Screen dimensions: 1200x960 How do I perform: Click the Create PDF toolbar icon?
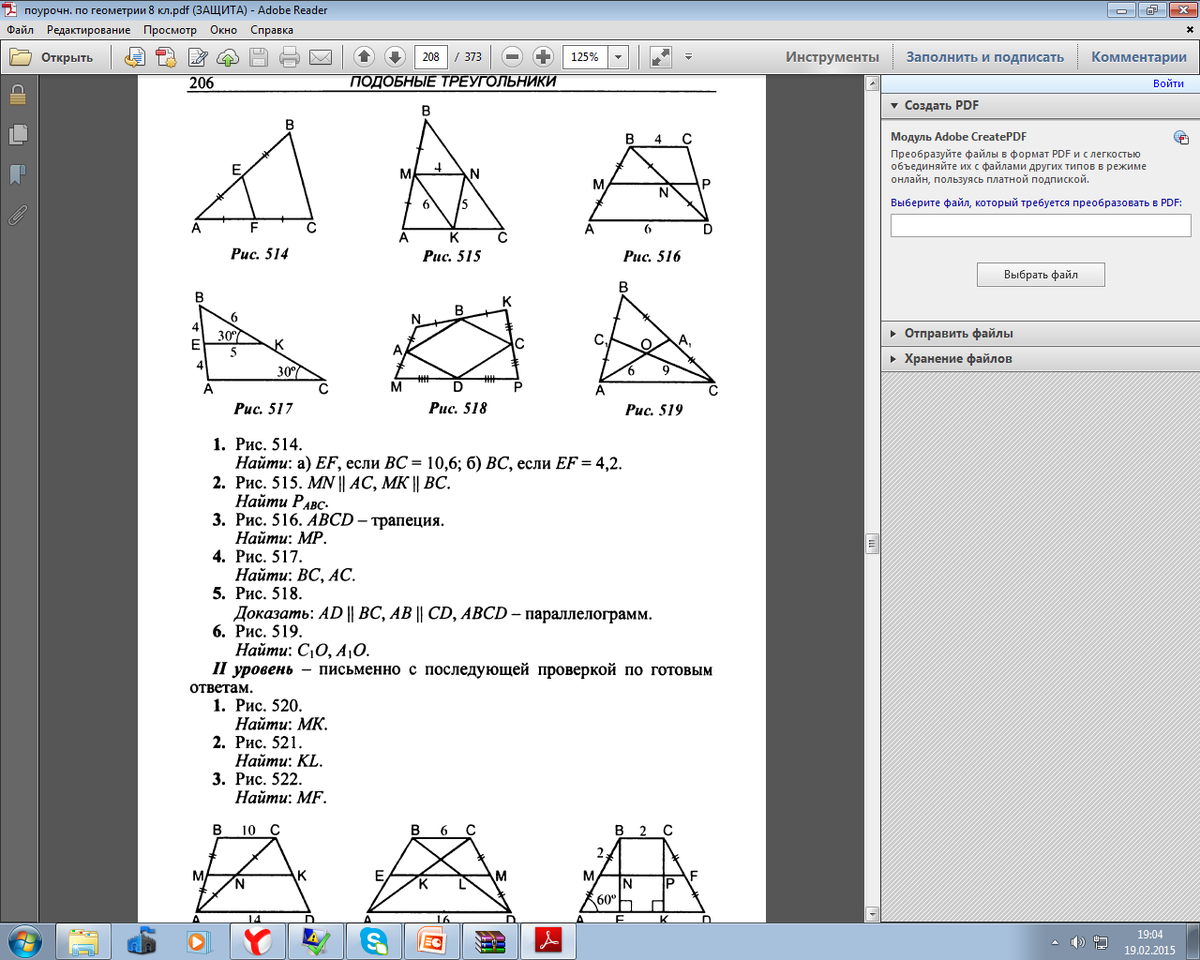click(x=164, y=57)
